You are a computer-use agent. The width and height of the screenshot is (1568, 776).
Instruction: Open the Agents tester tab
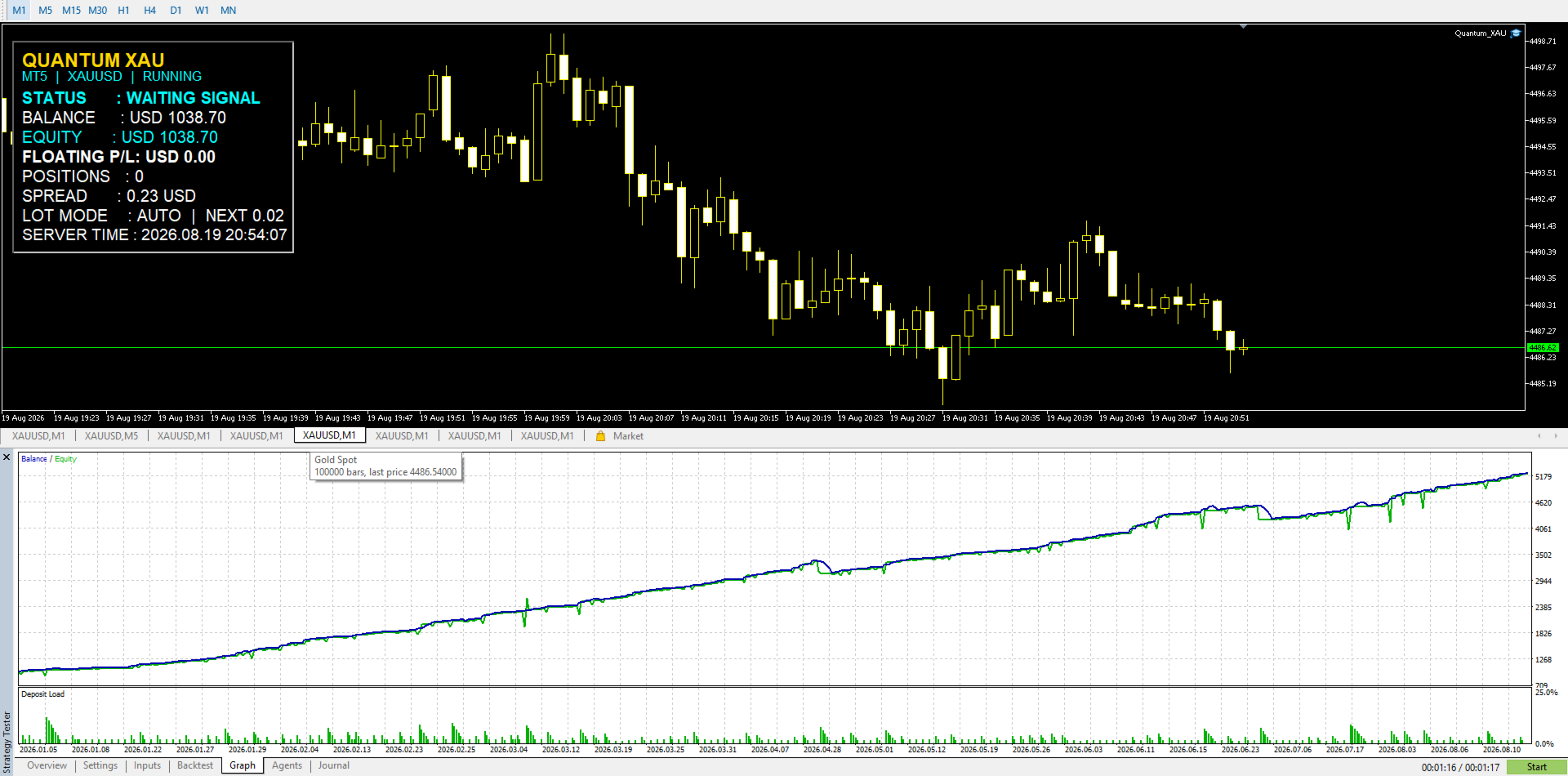tap(287, 765)
